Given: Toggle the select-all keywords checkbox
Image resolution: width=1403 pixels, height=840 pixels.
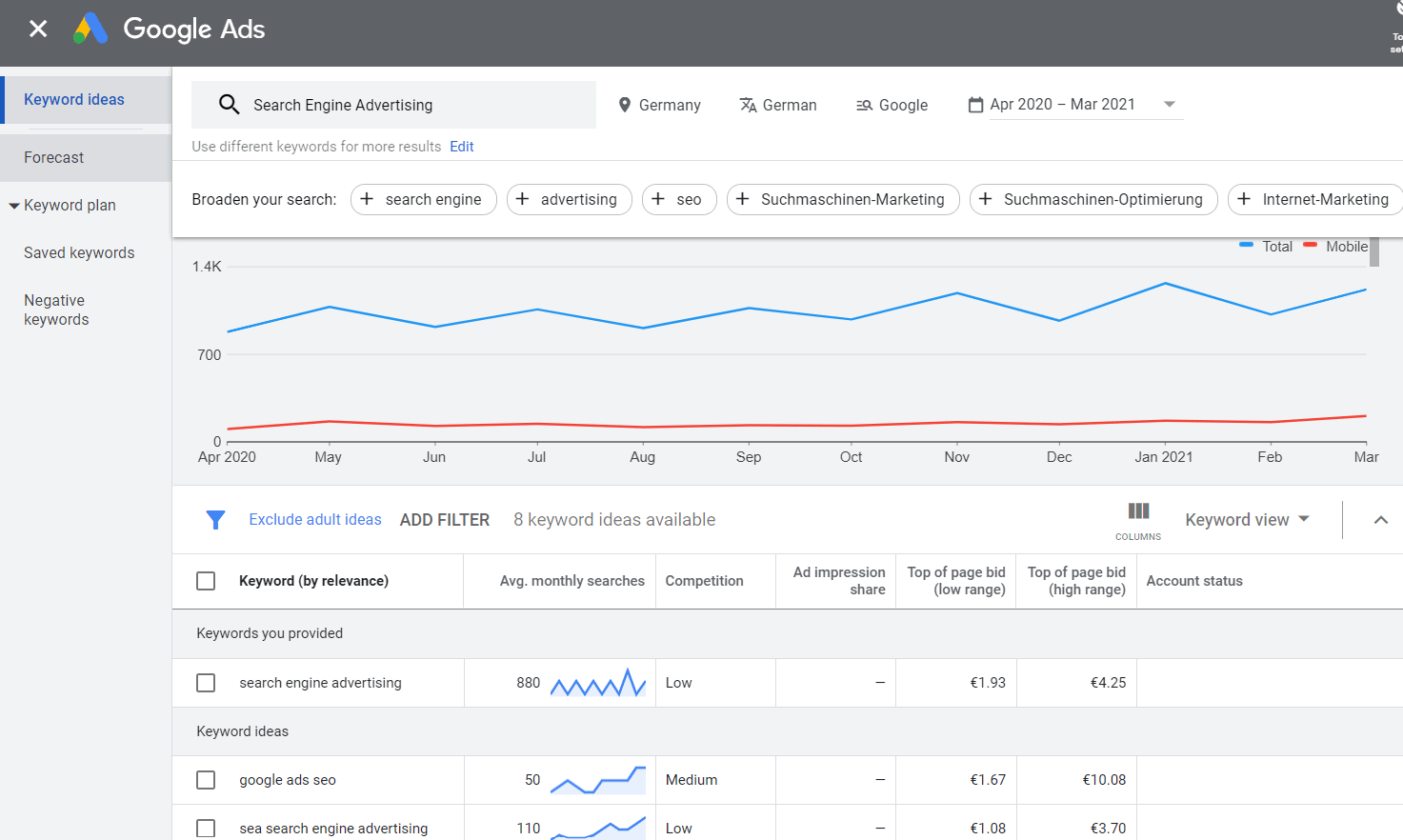Looking at the screenshot, I should pyautogui.click(x=206, y=581).
